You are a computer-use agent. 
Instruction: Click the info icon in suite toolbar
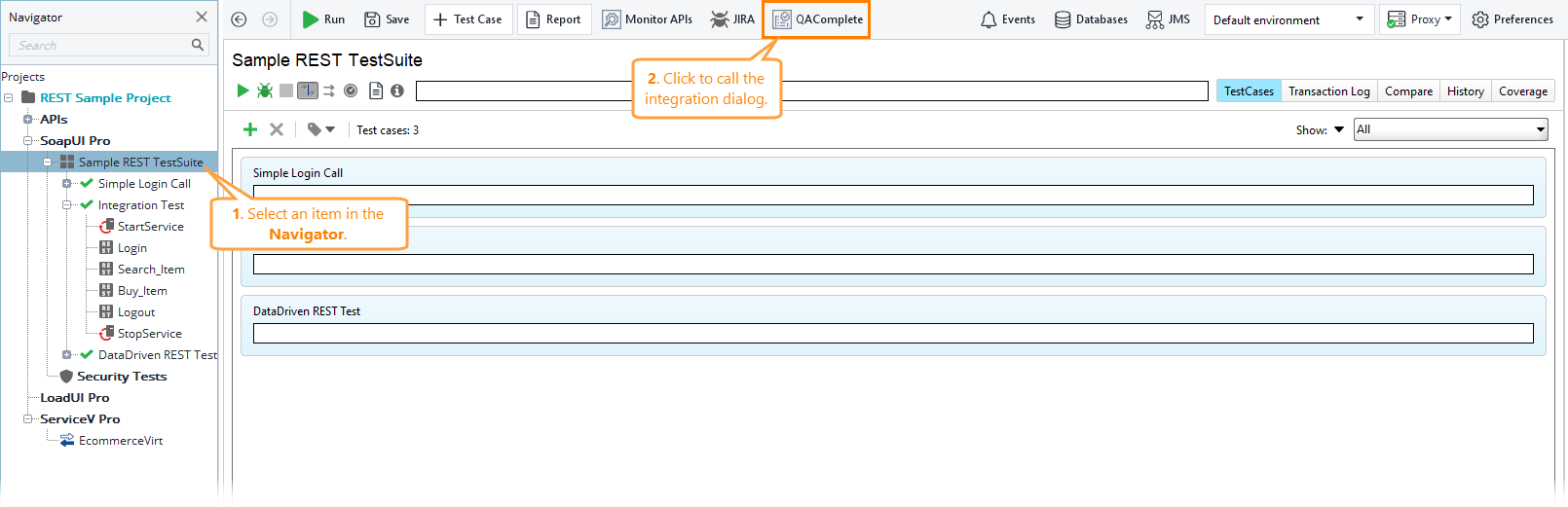[x=397, y=91]
